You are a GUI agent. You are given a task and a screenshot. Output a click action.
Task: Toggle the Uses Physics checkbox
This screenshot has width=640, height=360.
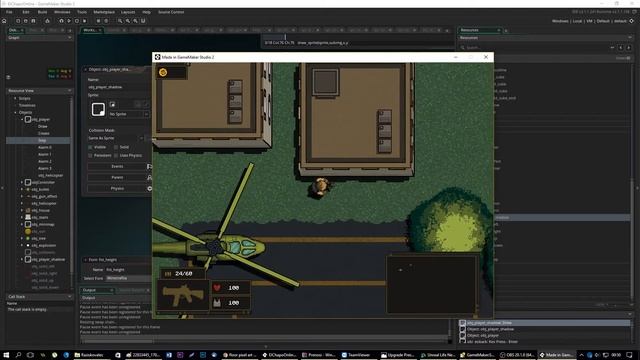pos(116,156)
